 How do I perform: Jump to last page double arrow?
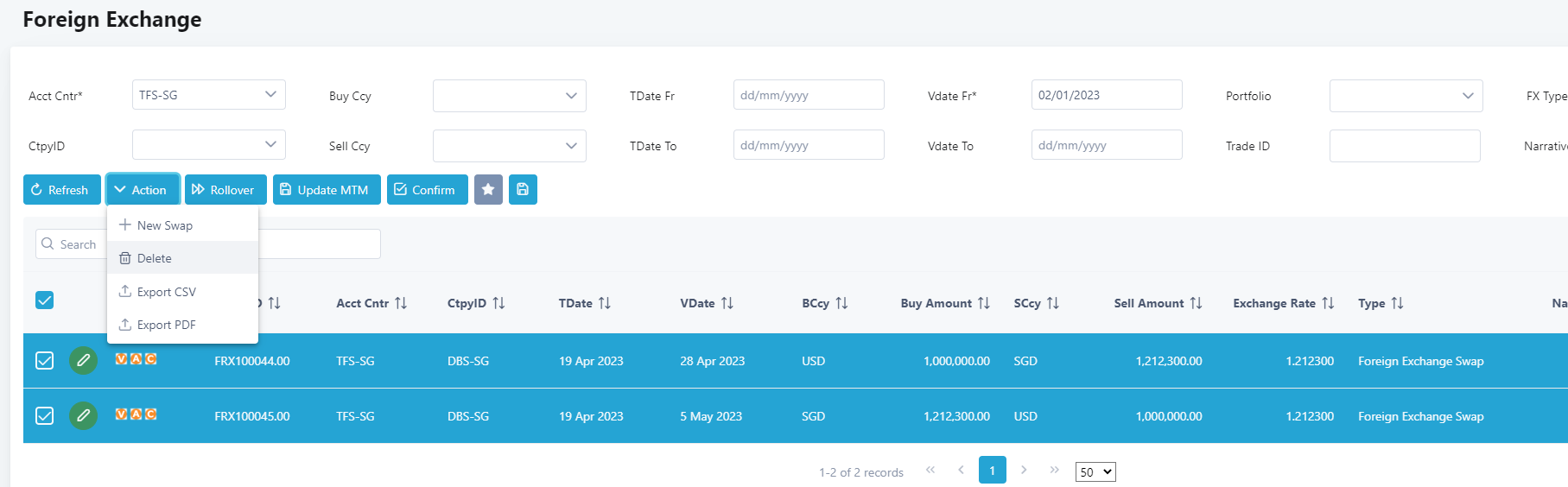[1054, 470]
